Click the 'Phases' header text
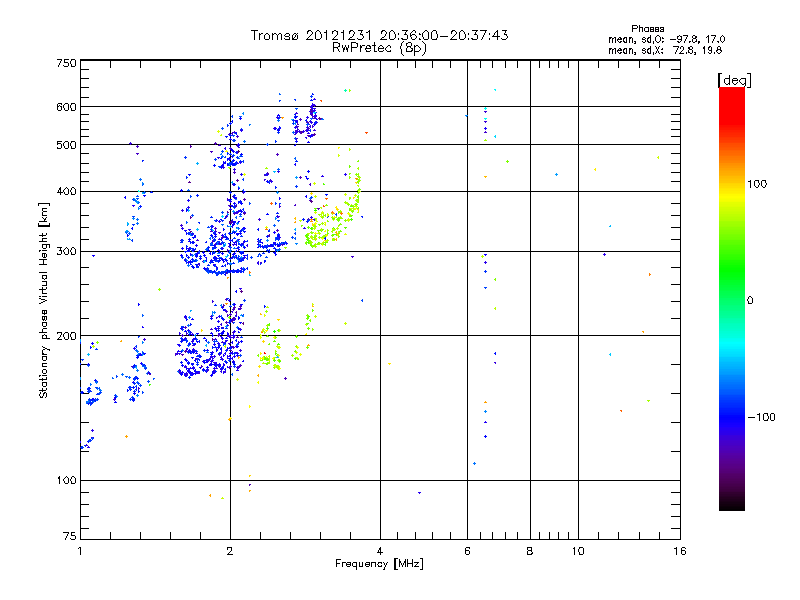Screen dimensions: 800x600 (647, 29)
